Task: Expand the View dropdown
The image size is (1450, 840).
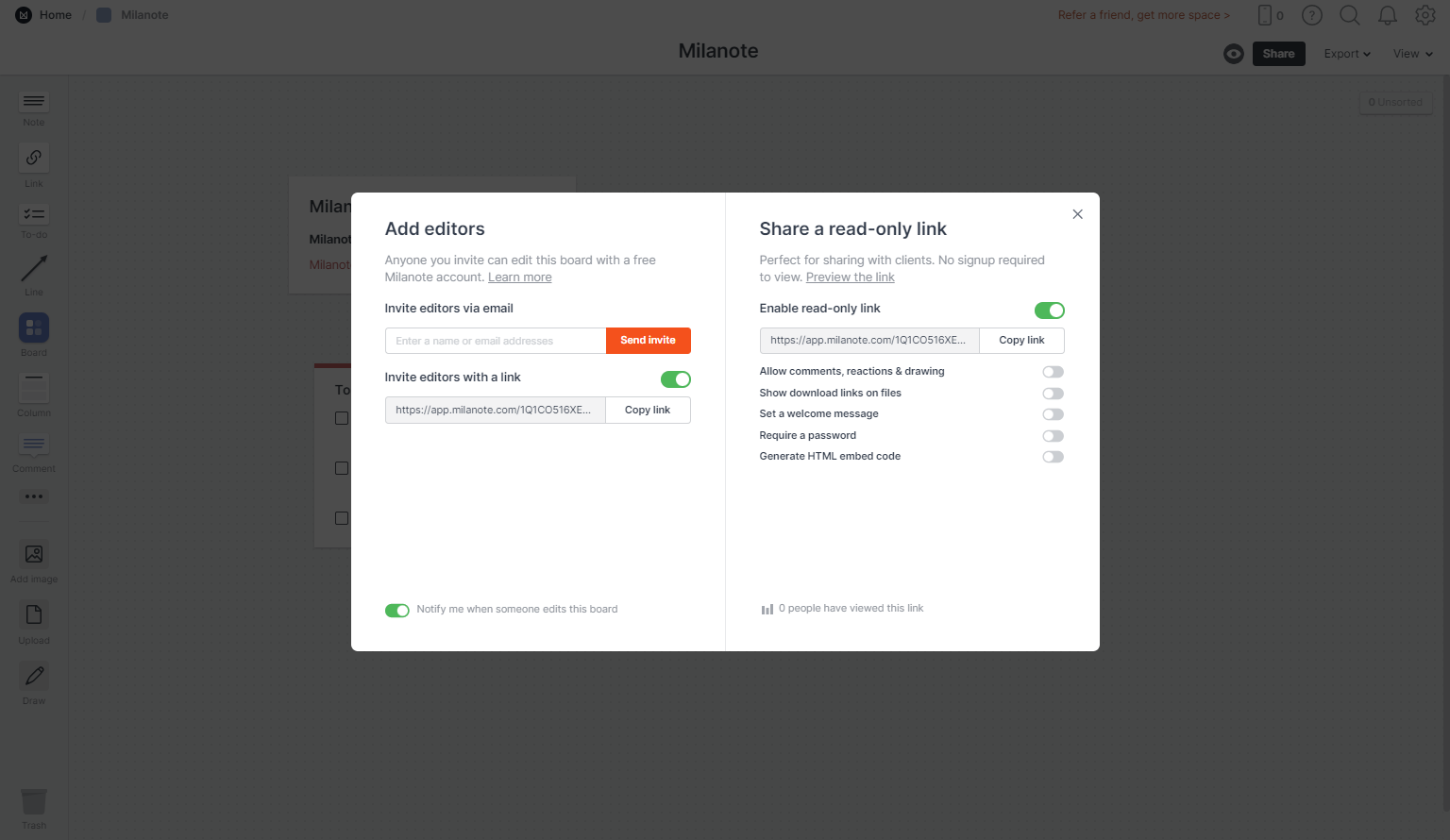Action: tap(1413, 54)
